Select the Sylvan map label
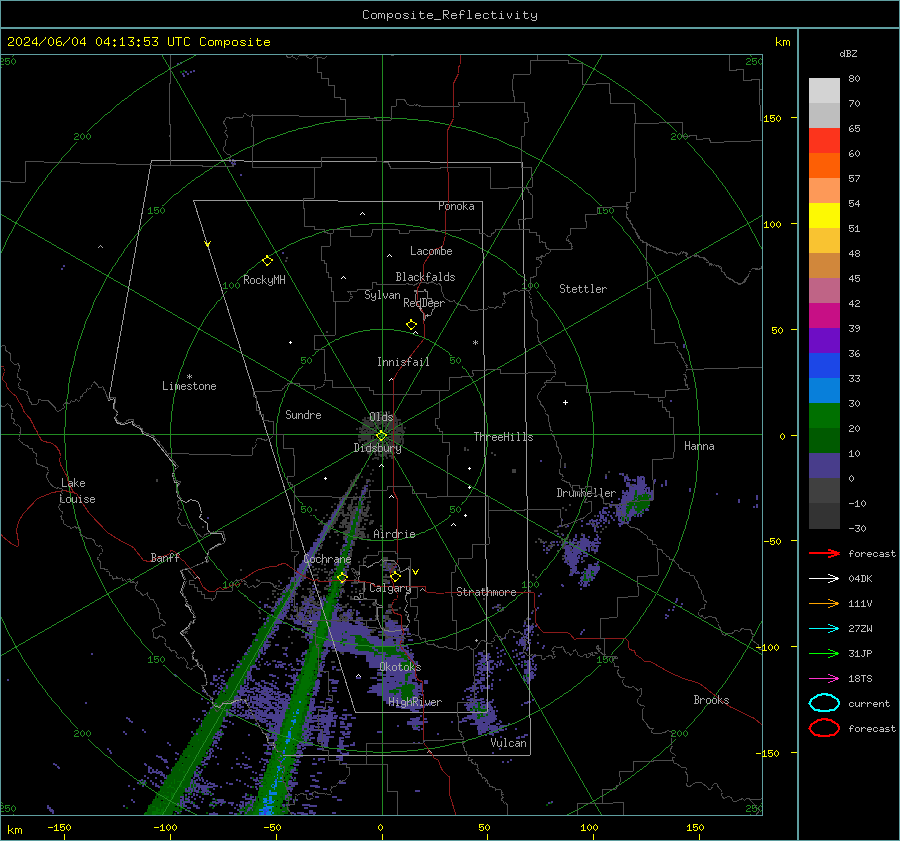The width and height of the screenshot is (900, 841). 382,295
